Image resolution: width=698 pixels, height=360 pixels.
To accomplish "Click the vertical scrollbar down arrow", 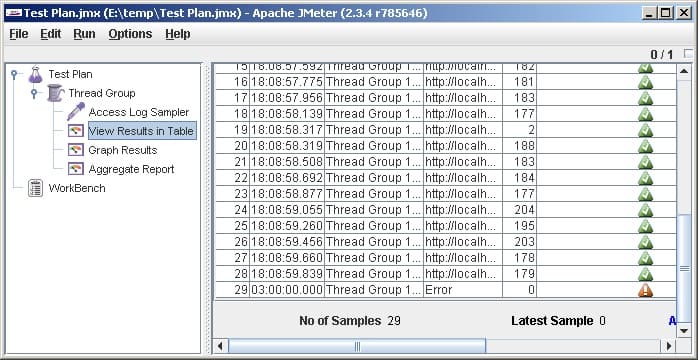I will pos(684,331).
